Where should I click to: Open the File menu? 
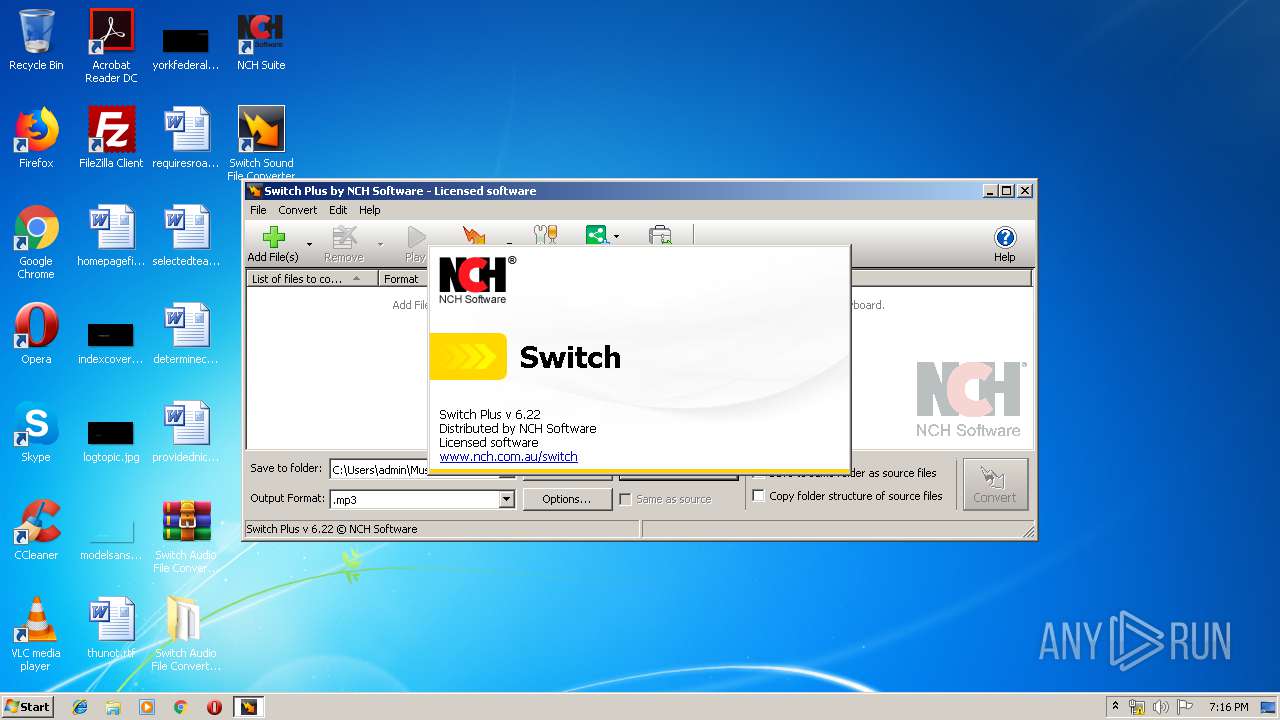tap(258, 210)
